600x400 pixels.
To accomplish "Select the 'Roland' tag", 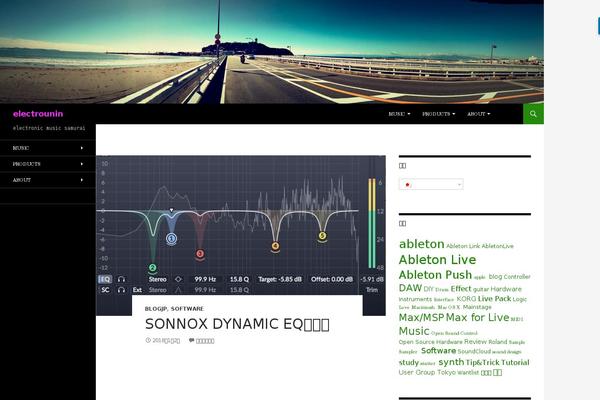I will 497,342.
